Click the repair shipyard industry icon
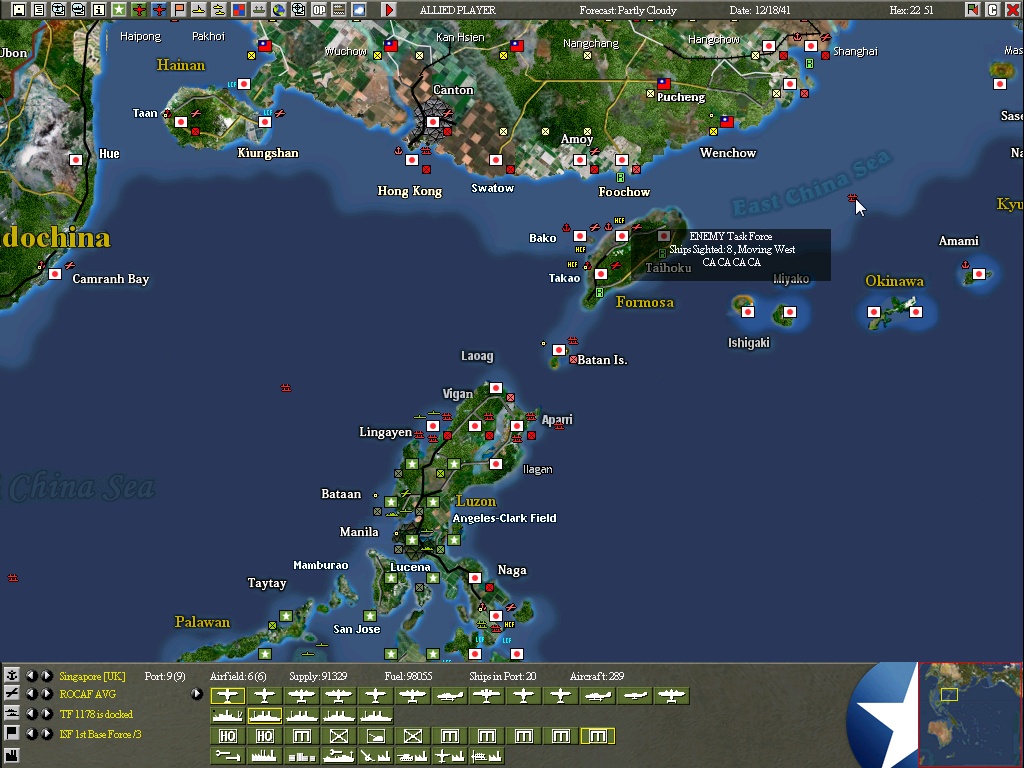This screenshot has width=1024, height=768. [x=338, y=756]
